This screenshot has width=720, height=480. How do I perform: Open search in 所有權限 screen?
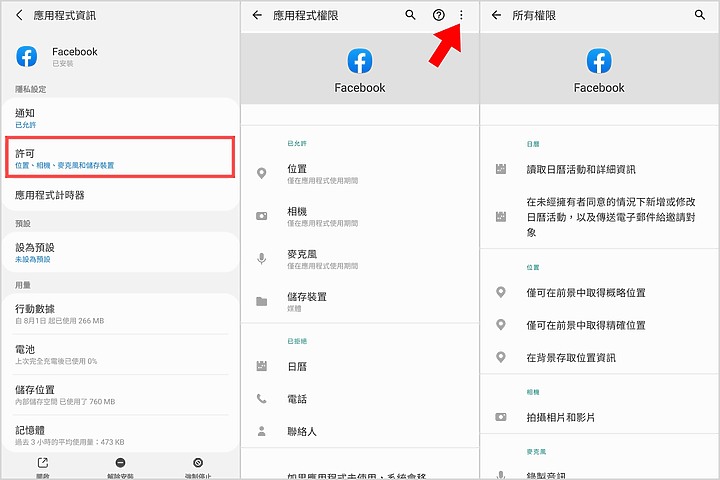(x=700, y=15)
